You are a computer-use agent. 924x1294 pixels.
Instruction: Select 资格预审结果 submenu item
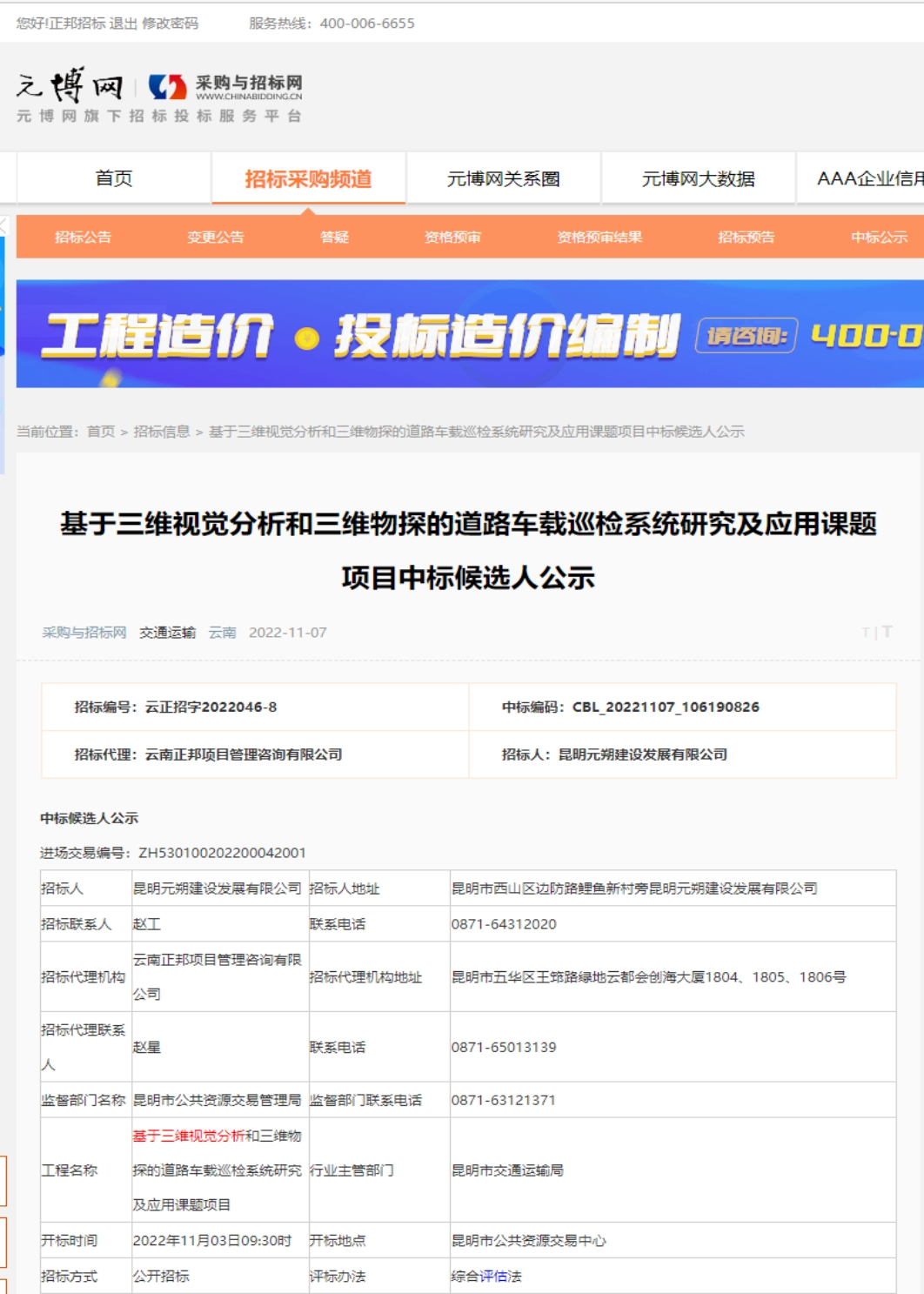click(x=599, y=237)
